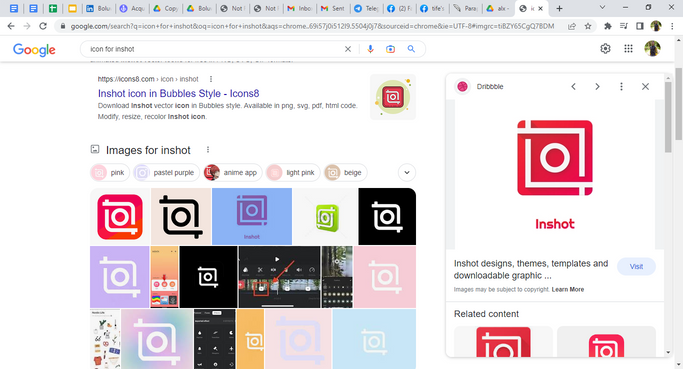Open the Google apps grid
Screen dimensions: 683x369
click(628, 48)
